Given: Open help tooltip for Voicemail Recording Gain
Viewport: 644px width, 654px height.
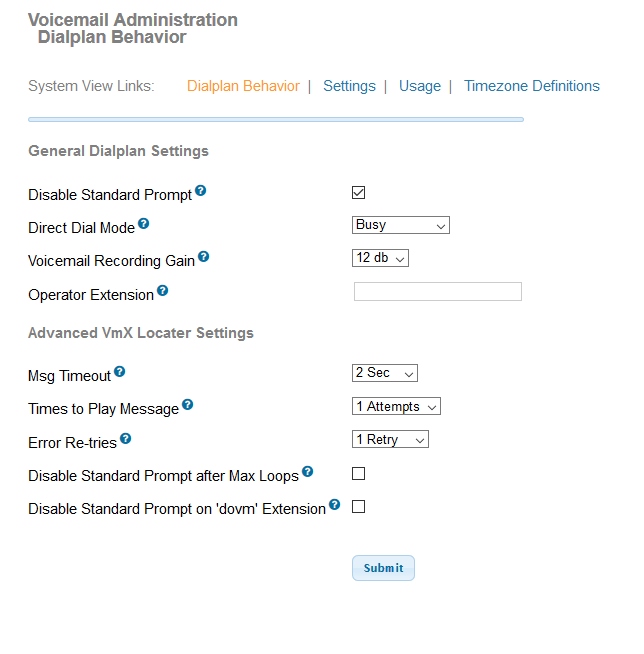Looking at the screenshot, I should point(203,257).
